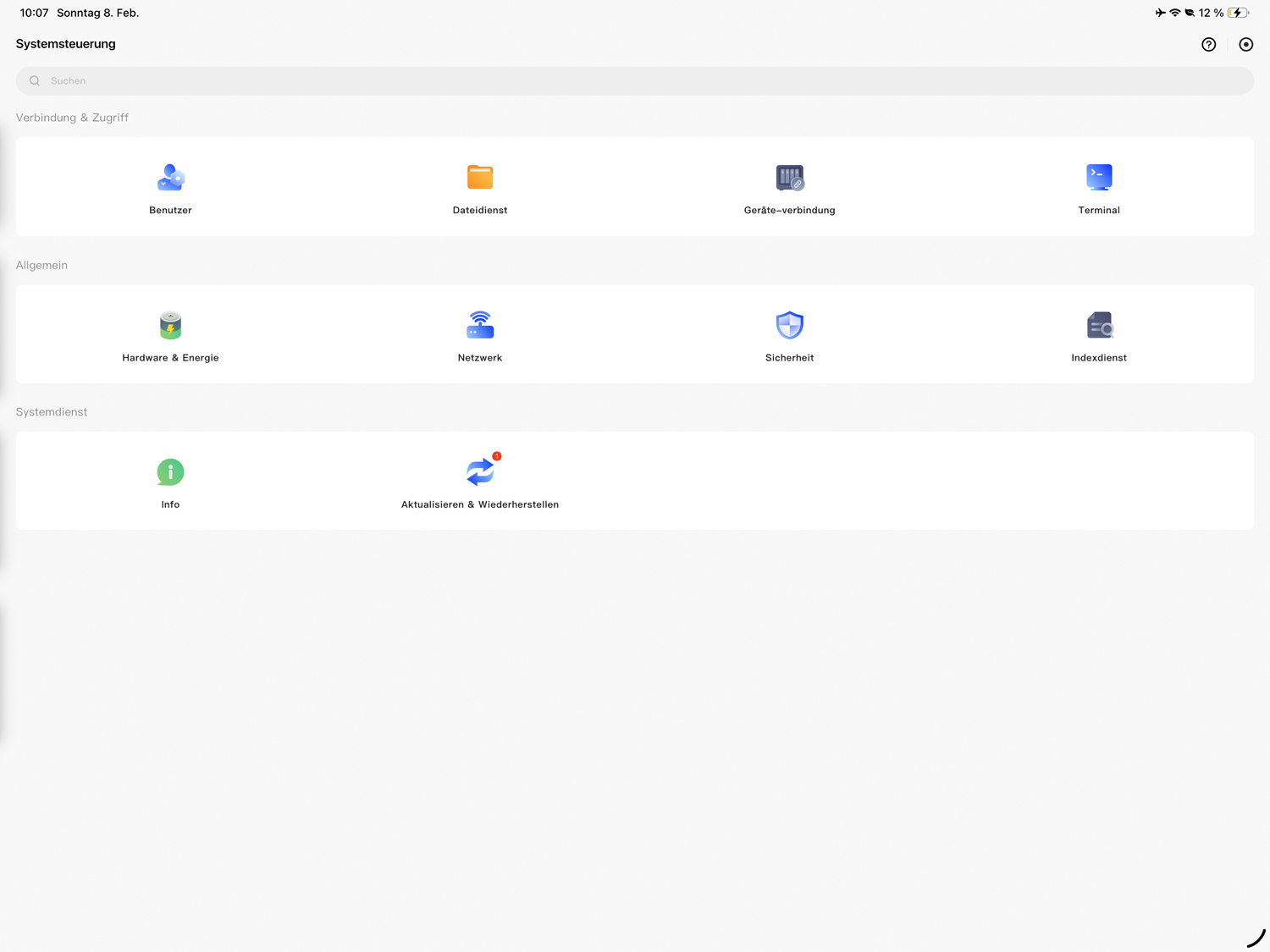This screenshot has width=1270, height=952.
Task: Tap the circular dot icon beside help
Action: [1245, 45]
